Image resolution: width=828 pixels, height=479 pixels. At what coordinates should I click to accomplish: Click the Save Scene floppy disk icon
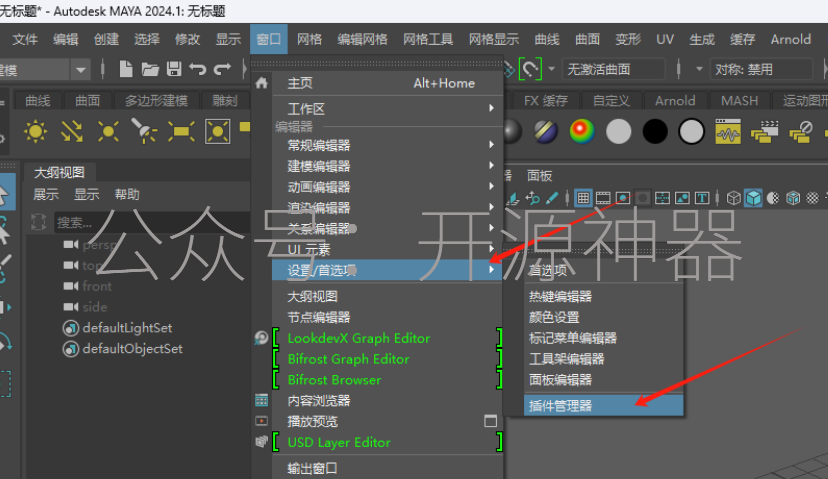pyautogui.click(x=173, y=69)
